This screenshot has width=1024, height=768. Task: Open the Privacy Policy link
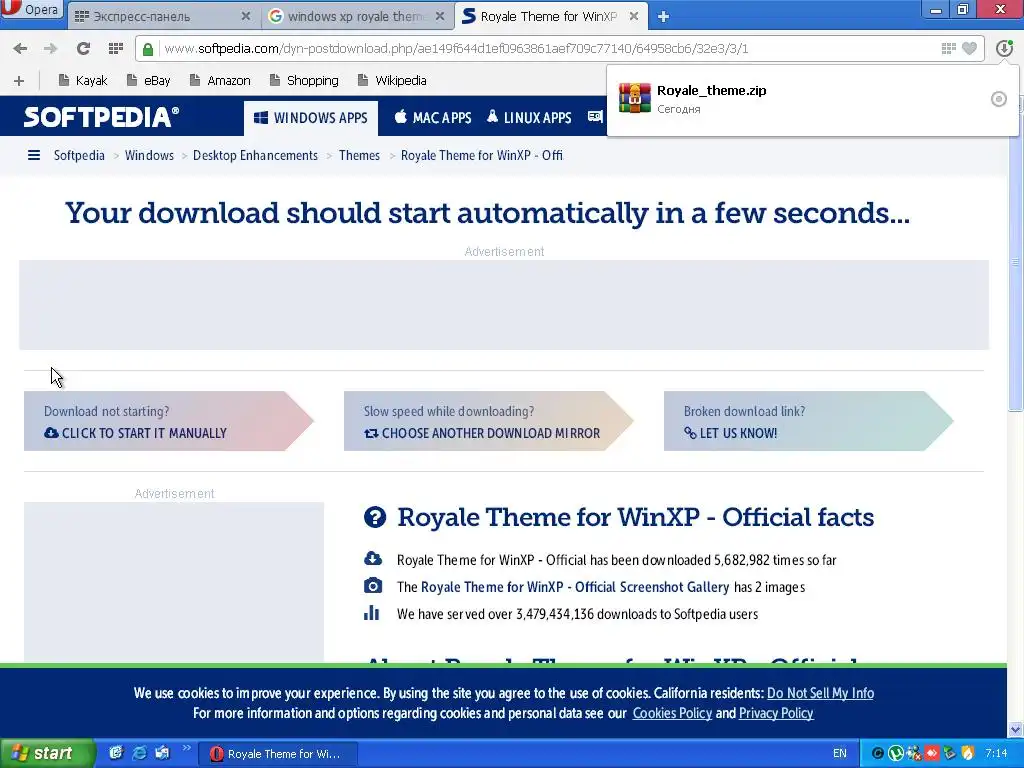click(776, 713)
